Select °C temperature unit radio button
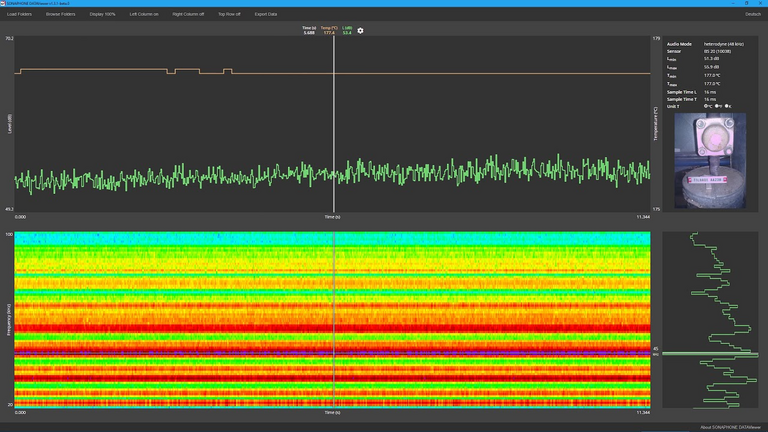Viewport: 768px width, 432px height. [x=706, y=106]
